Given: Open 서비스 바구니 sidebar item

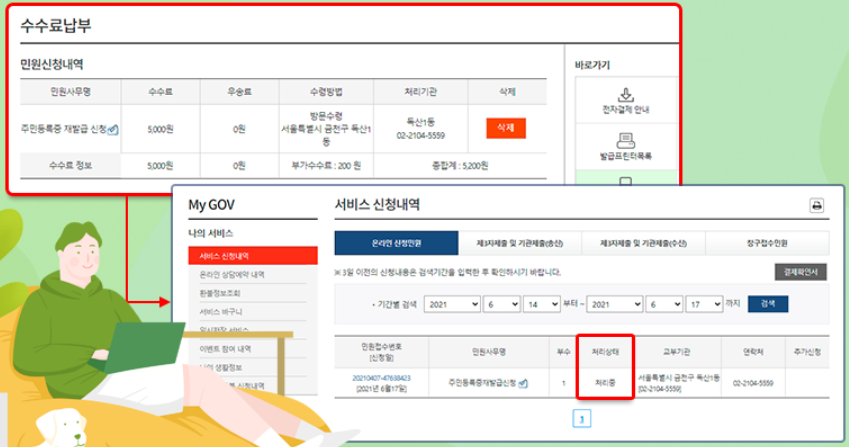Looking at the screenshot, I should coord(221,312).
